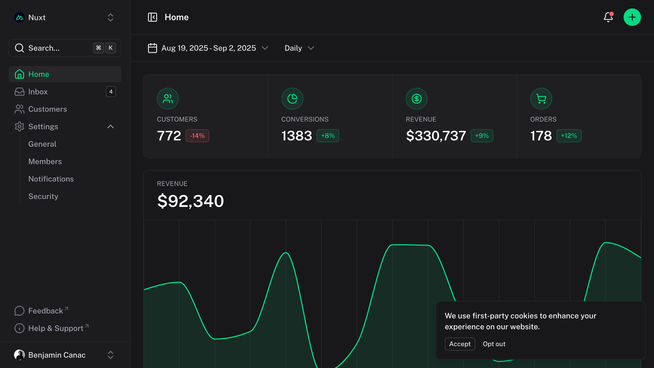
Task: Click the customers value 772
Action: point(169,136)
